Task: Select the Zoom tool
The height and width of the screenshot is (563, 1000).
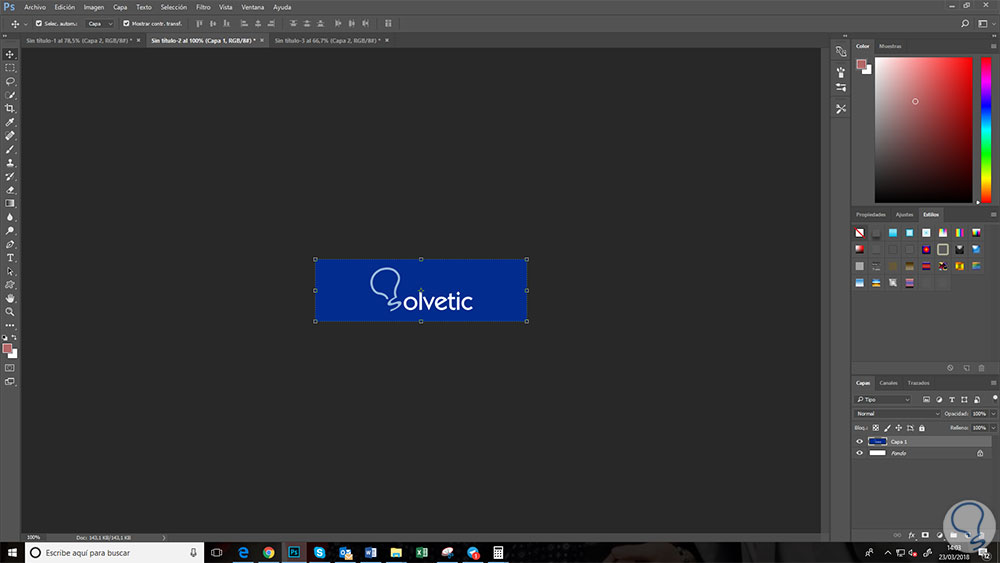Action: pos(10,312)
